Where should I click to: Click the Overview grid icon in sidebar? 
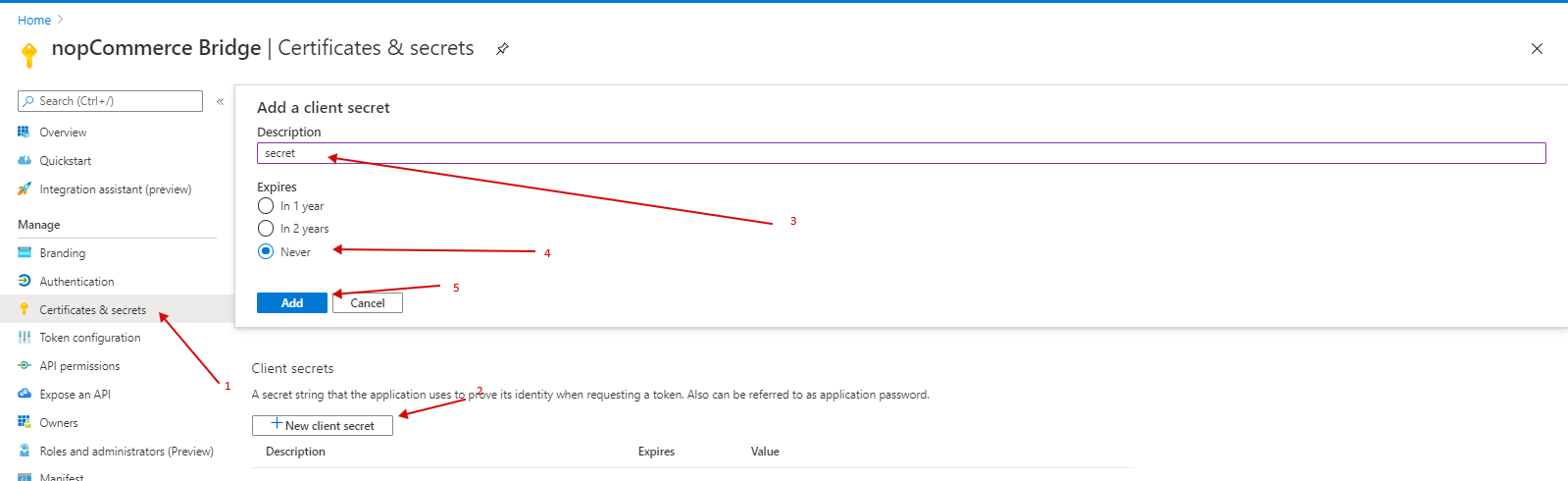(24, 132)
